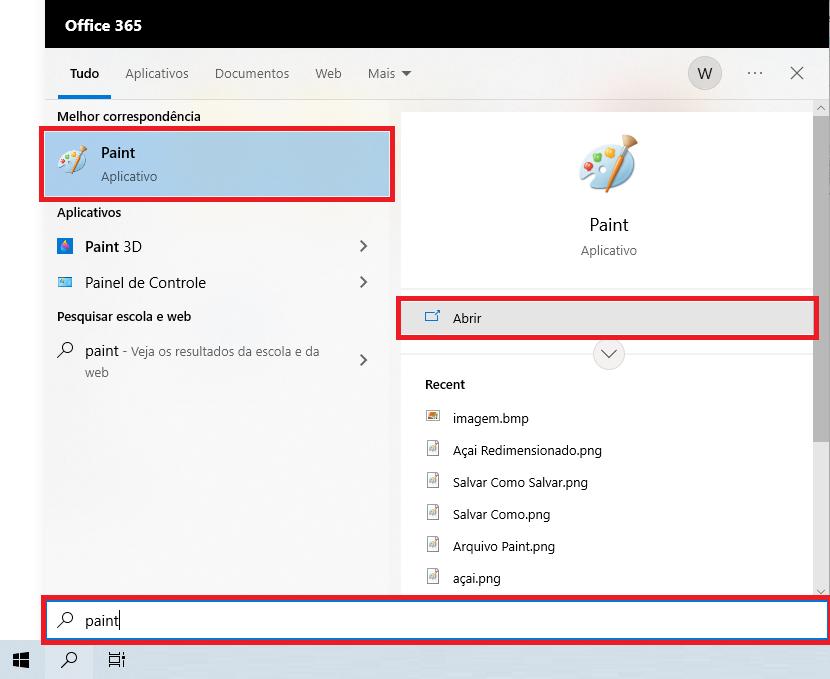Click the scrollbar up arrow
The image size is (830, 679).
tap(821, 108)
